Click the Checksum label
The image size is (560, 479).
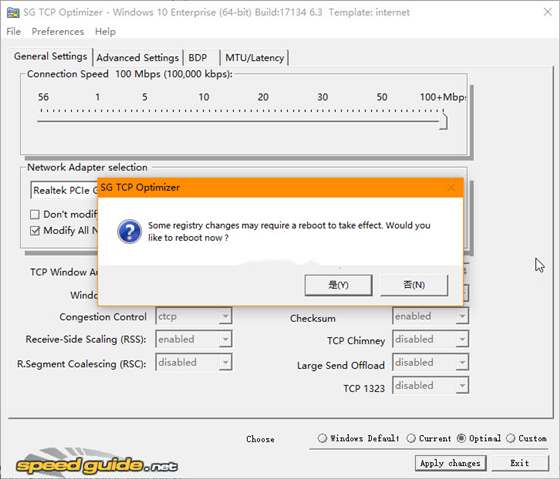[x=312, y=318]
